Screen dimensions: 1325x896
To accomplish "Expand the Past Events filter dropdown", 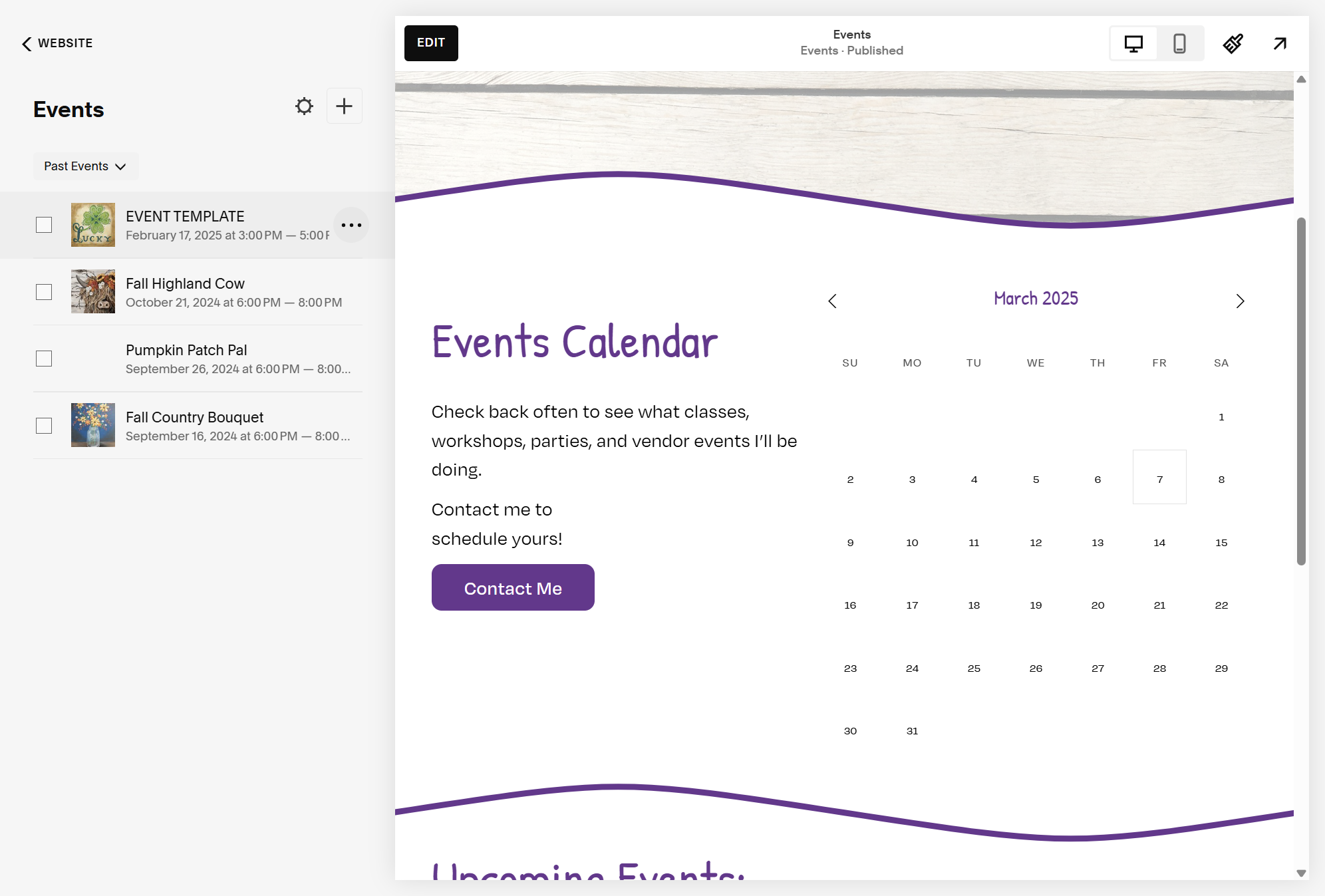I will click(x=86, y=166).
